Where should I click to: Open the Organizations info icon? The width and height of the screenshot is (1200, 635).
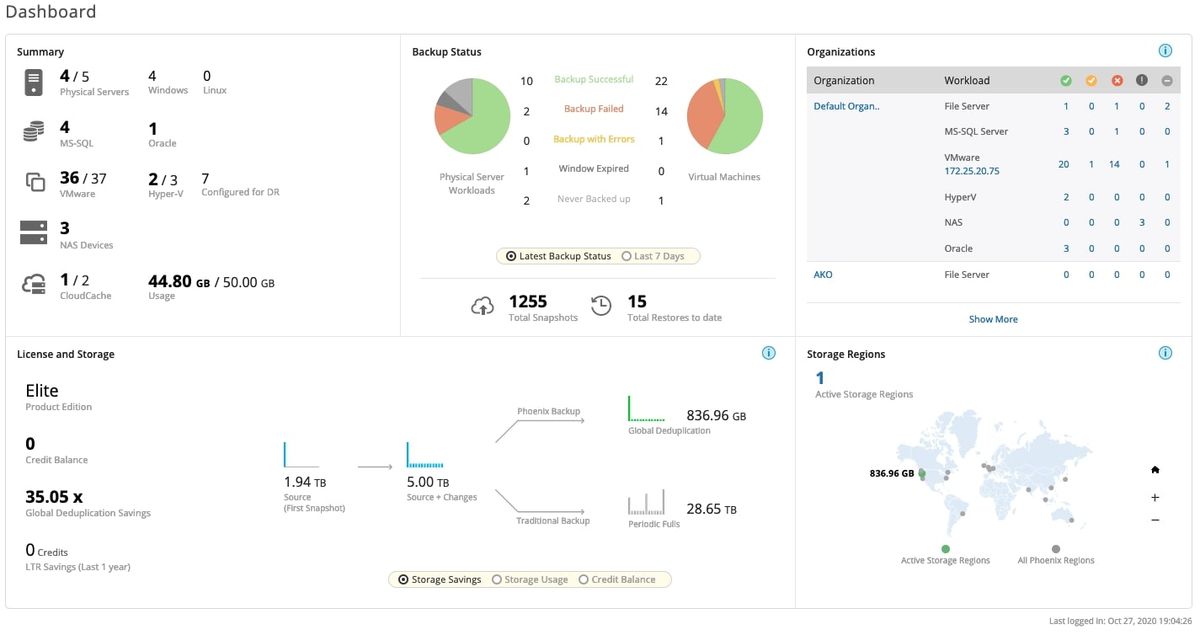1164,50
